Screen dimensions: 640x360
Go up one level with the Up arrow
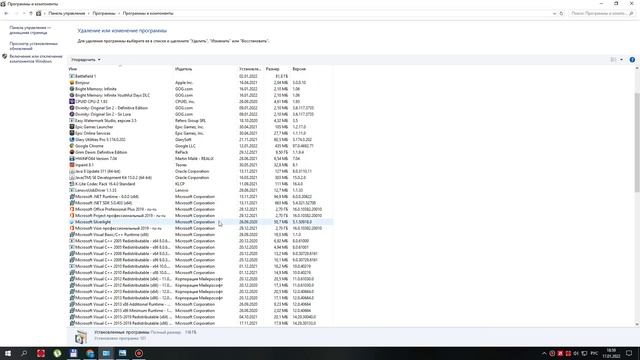[x=31, y=13]
